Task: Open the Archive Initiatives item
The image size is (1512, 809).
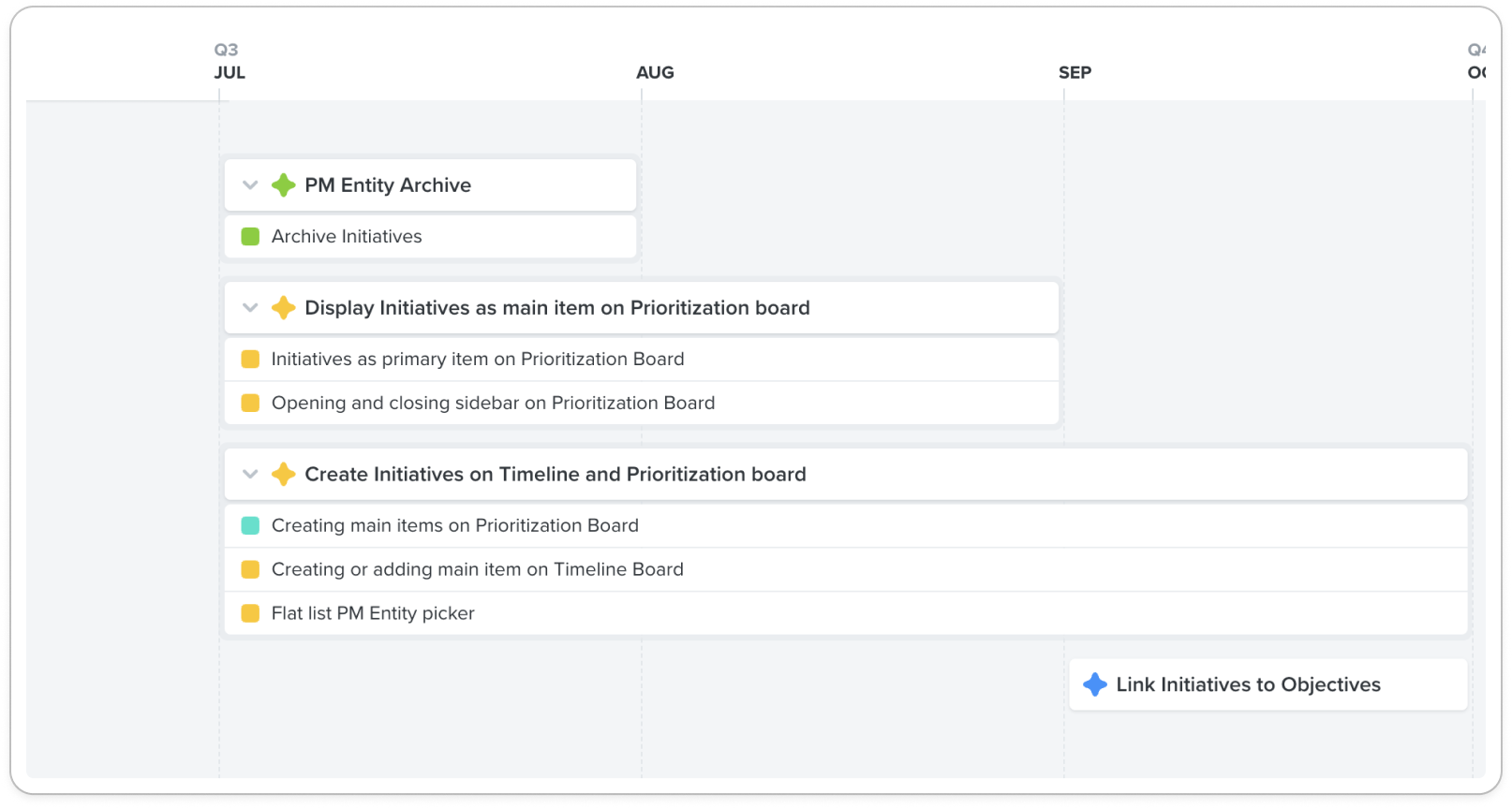Action: pos(430,237)
